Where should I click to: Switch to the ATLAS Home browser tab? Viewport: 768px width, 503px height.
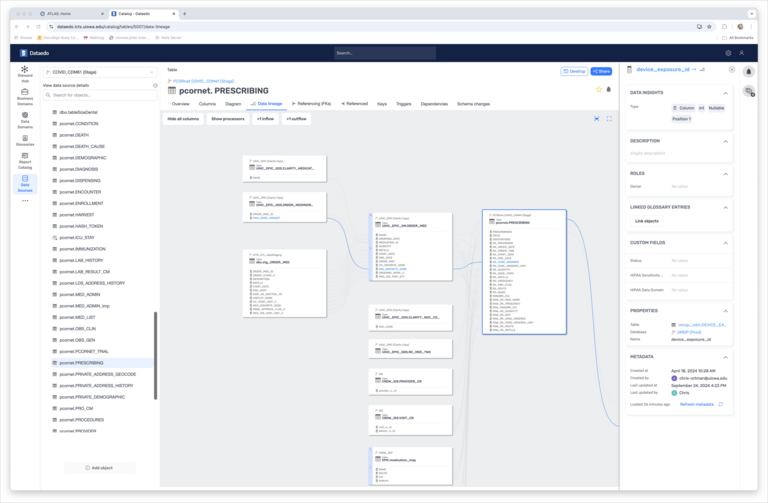(x=71, y=14)
